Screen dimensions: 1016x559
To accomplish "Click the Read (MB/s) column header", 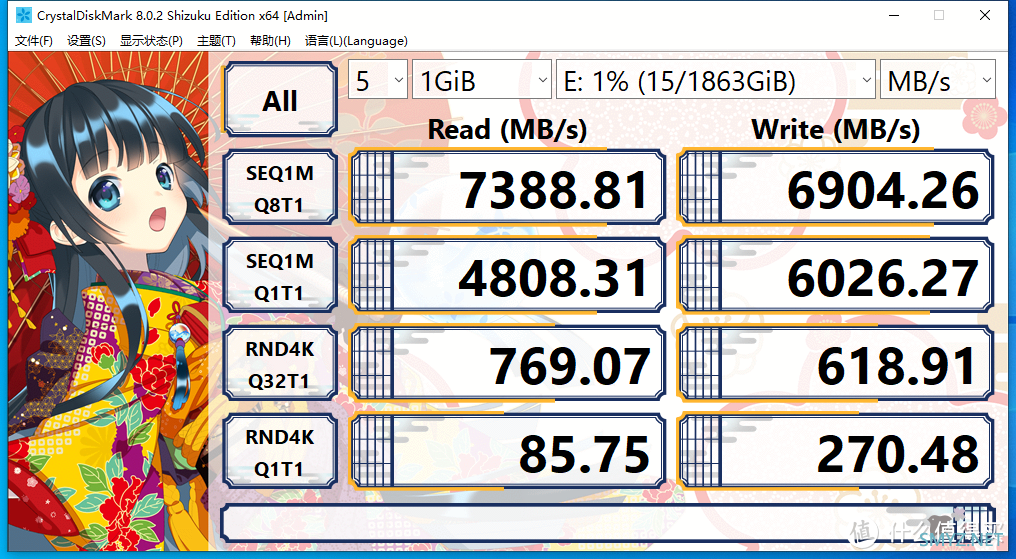I will 507,130.
